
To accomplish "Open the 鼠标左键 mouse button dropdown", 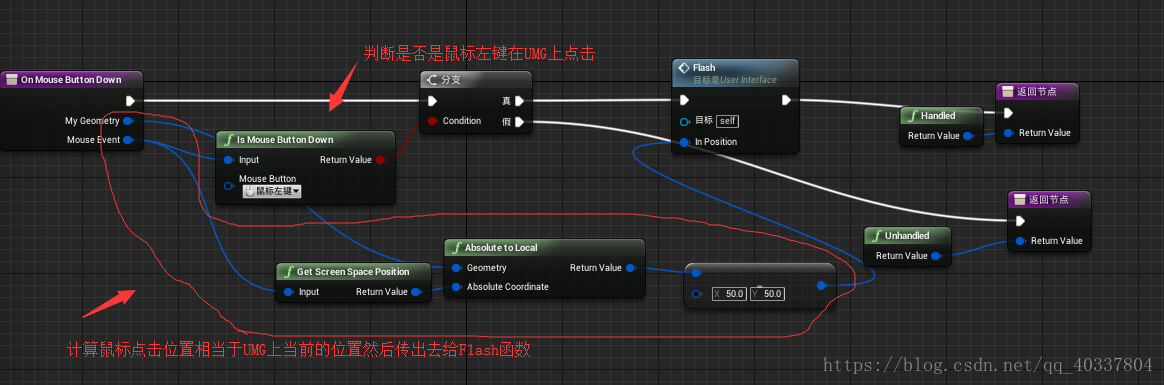I will pos(272,191).
